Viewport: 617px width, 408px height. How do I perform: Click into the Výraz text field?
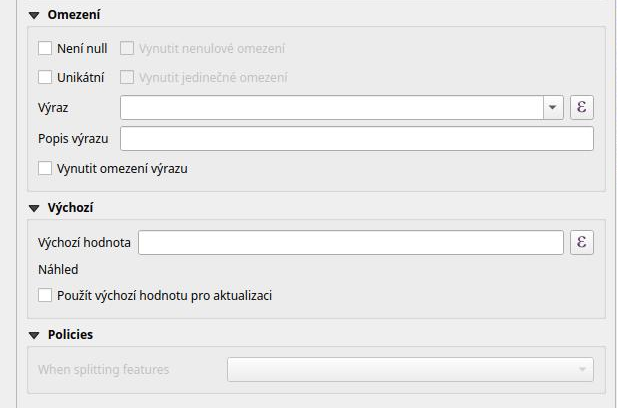[x=331, y=107]
